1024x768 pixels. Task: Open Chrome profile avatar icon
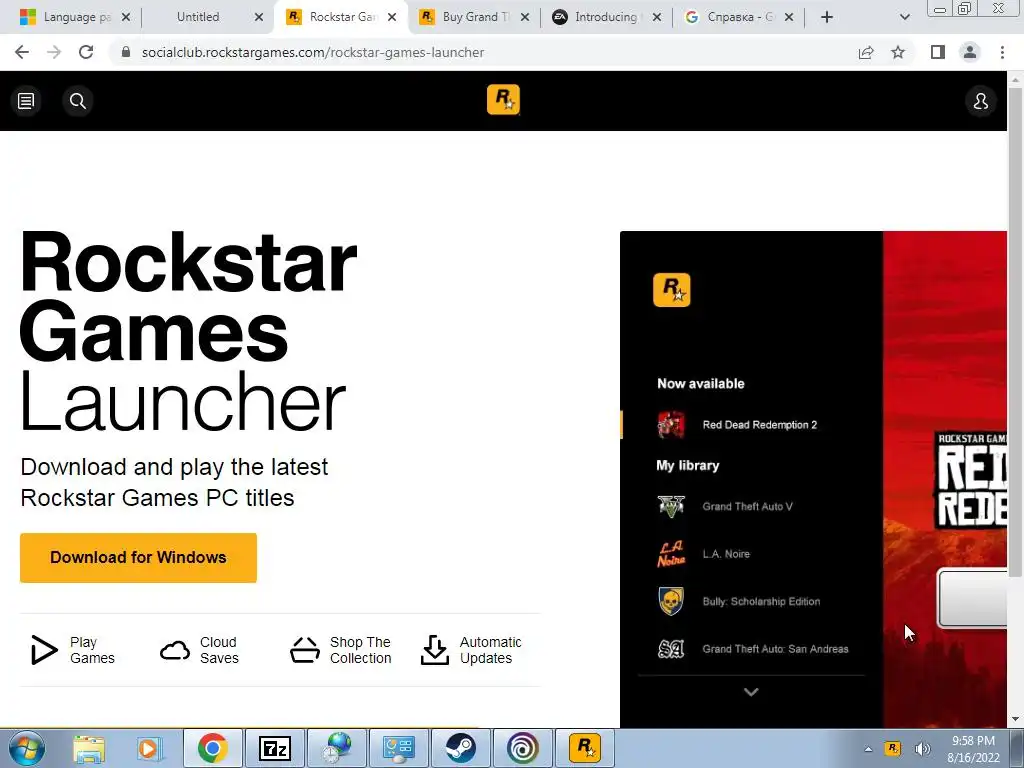(x=970, y=52)
